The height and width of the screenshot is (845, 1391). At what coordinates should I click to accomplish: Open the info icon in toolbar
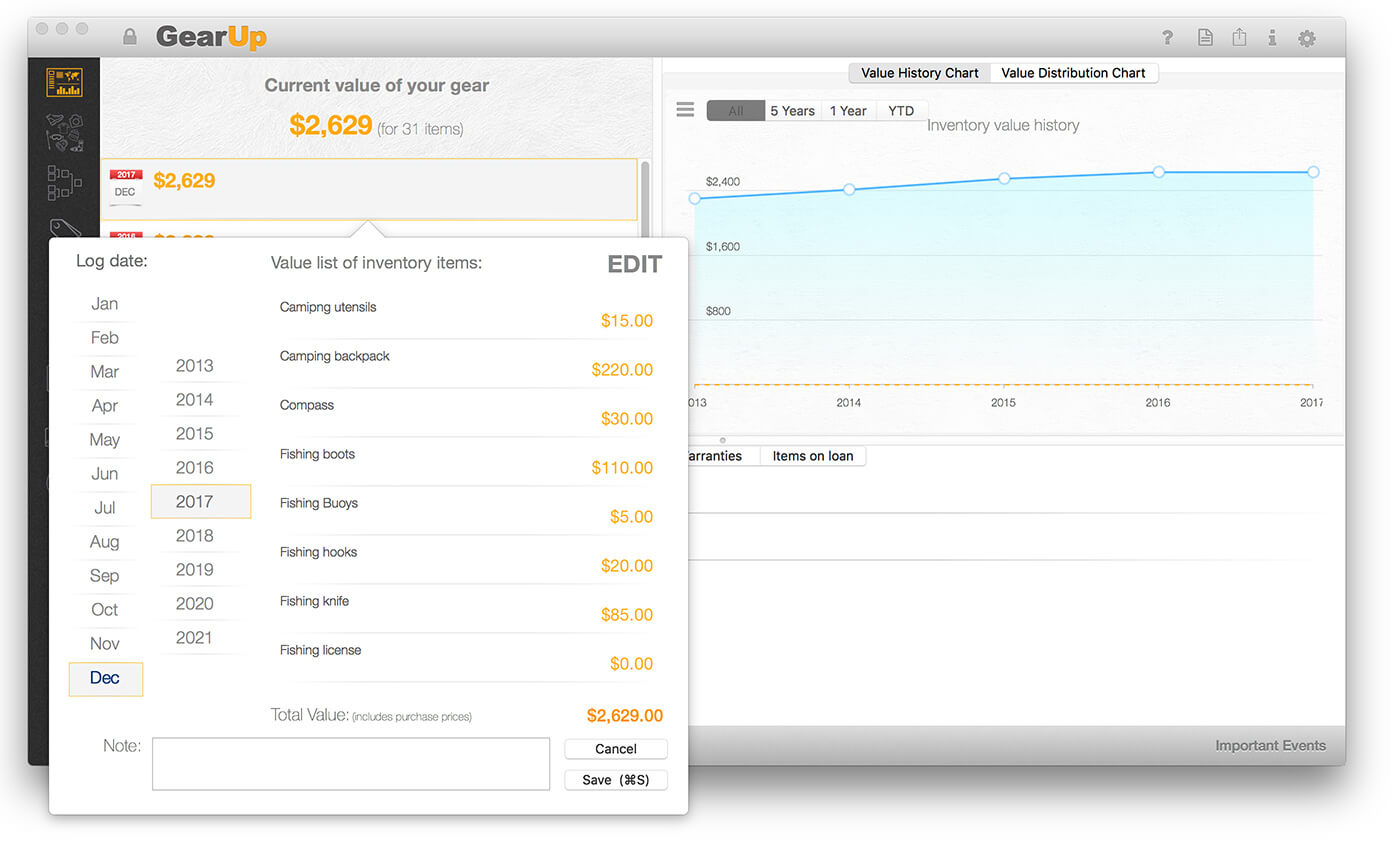tap(1272, 38)
